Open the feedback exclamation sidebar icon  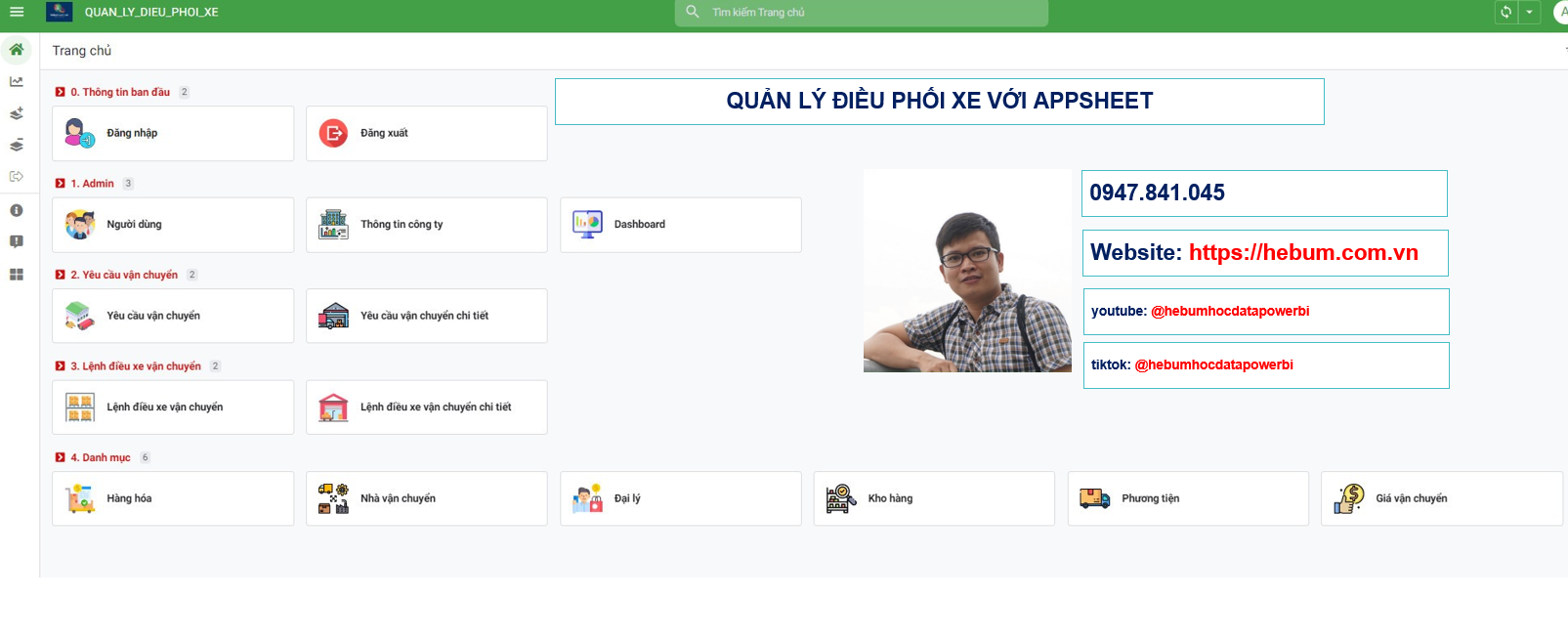point(17,241)
